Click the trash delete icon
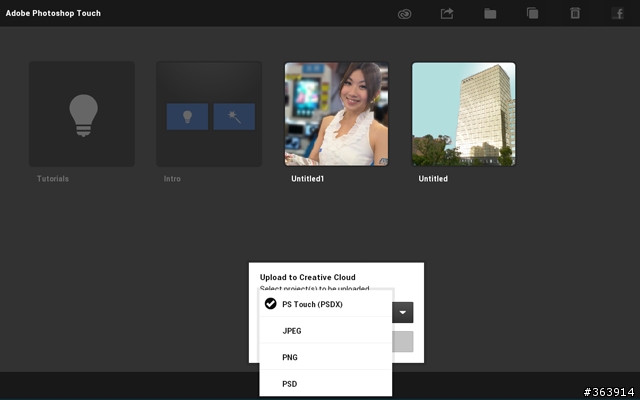Image resolution: width=640 pixels, height=400 pixels. point(575,13)
